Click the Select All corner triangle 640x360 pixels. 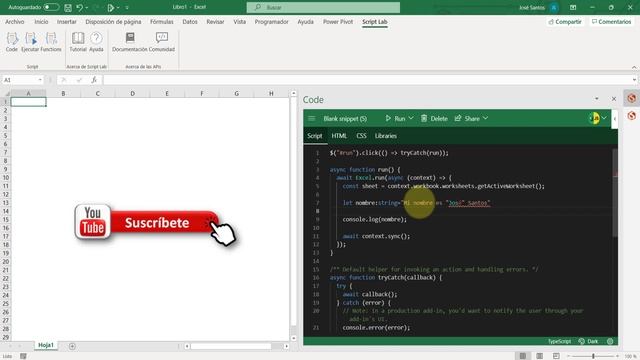tap(7, 93)
